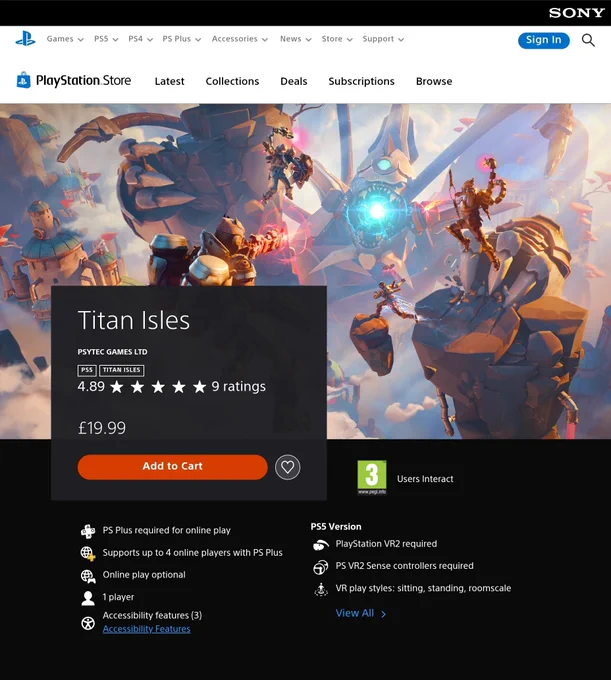
Task: Click the PlayStation Store bag icon
Action: tap(23, 80)
